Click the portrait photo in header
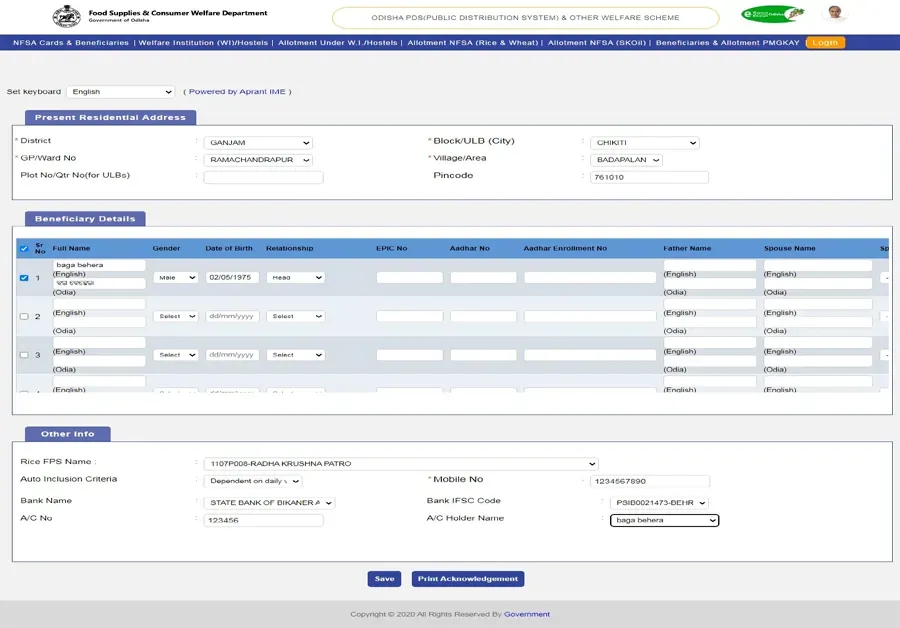The height and width of the screenshot is (628, 900). pyautogui.click(x=835, y=13)
